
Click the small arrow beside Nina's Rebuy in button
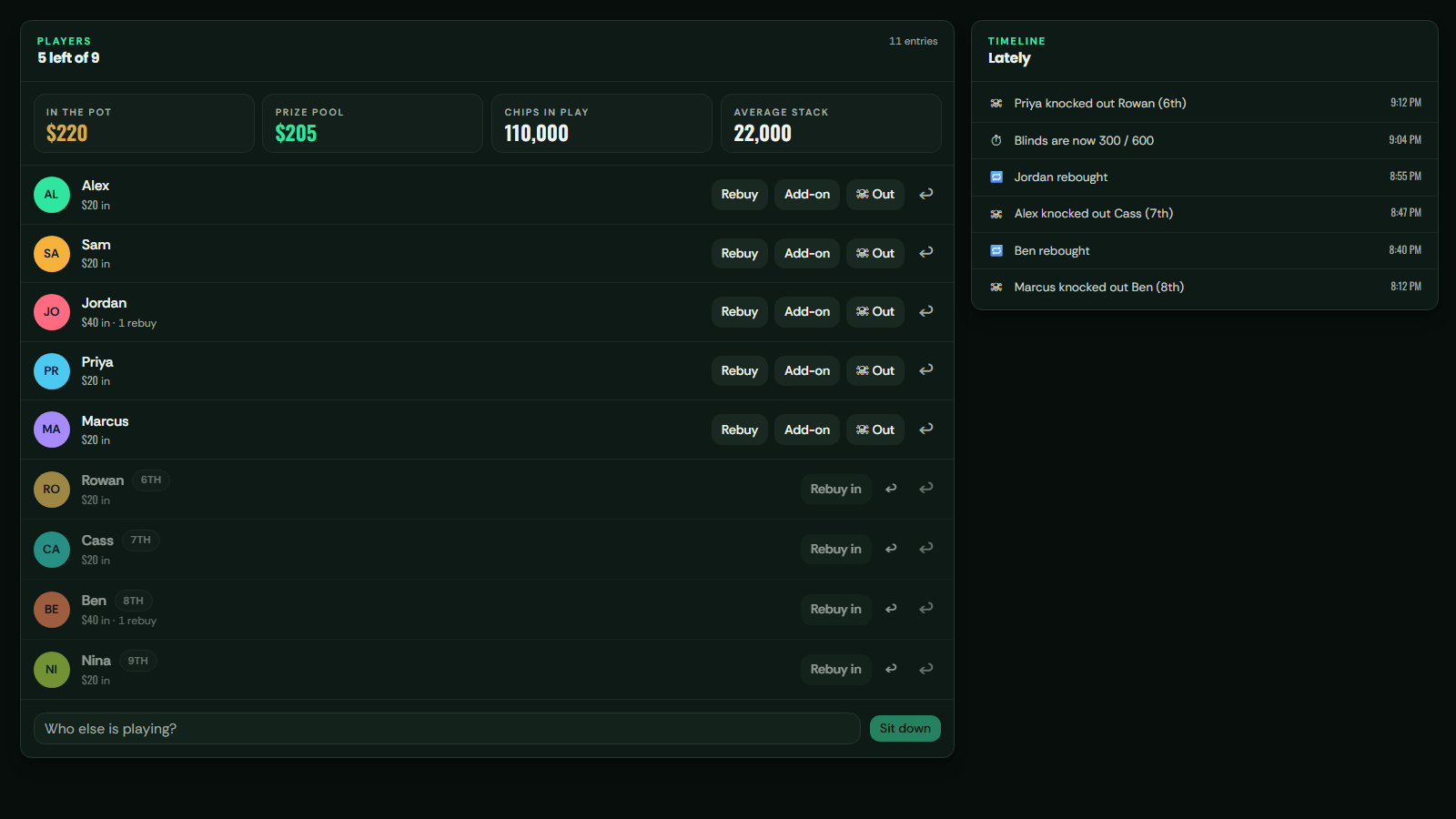tap(891, 669)
